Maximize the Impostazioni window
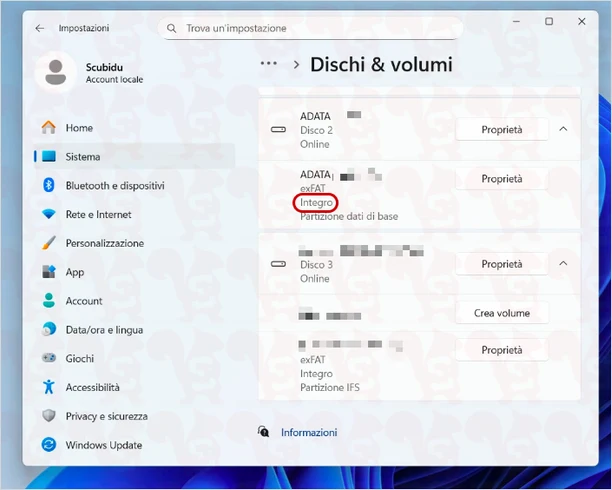The width and height of the screenshot is (612, 490). point(549,21)
